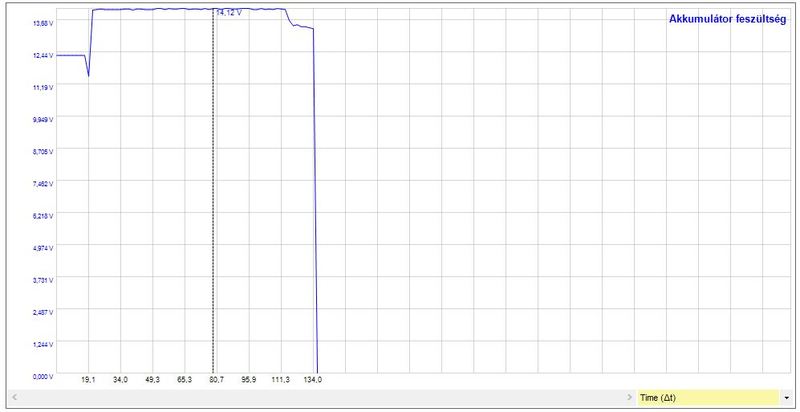The width and height of the screenshot is (800, 412).
Task: Open the Time (Δt) dropdown arrow
Action: 787,398
